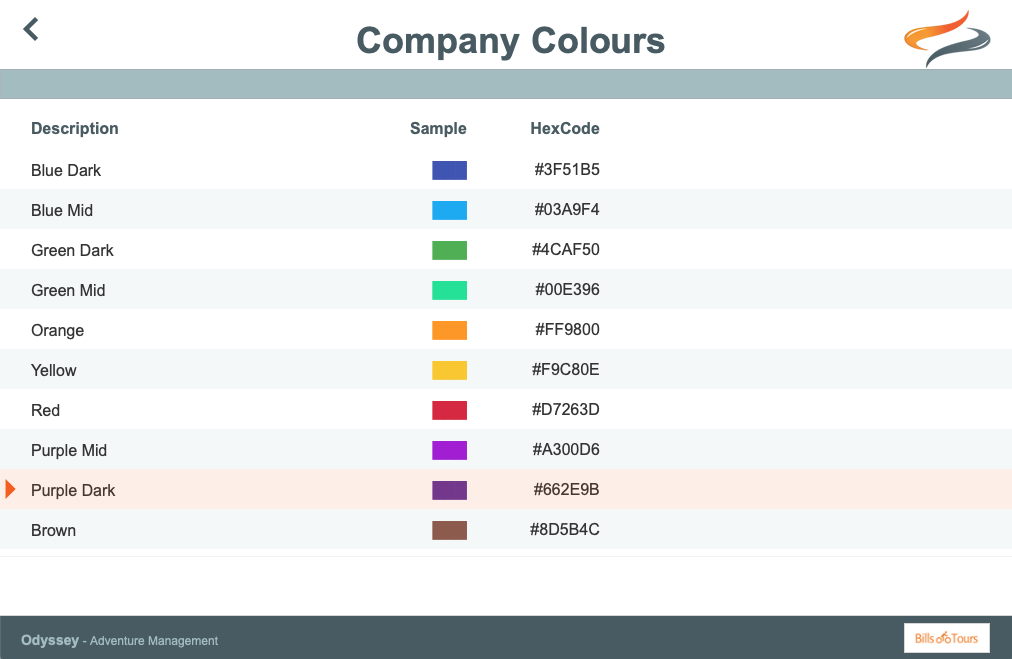Click hex code #662E9B
Viewport: 1012px width, 659px height.
(566, 490)
